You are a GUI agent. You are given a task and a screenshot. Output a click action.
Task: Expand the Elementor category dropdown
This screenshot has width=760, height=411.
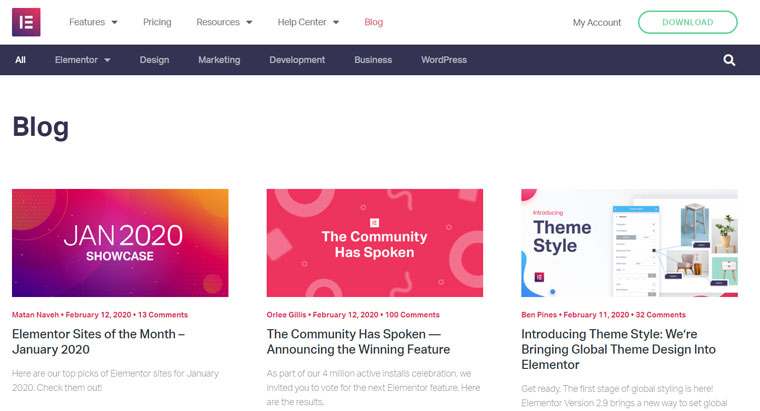82,60
